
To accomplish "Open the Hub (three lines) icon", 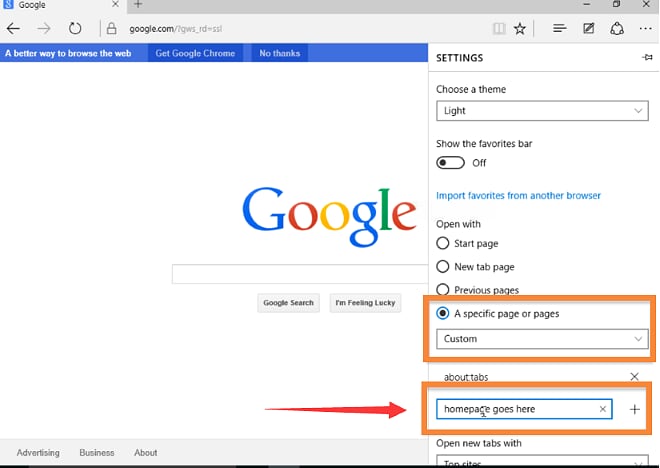I will pos(559,29).
